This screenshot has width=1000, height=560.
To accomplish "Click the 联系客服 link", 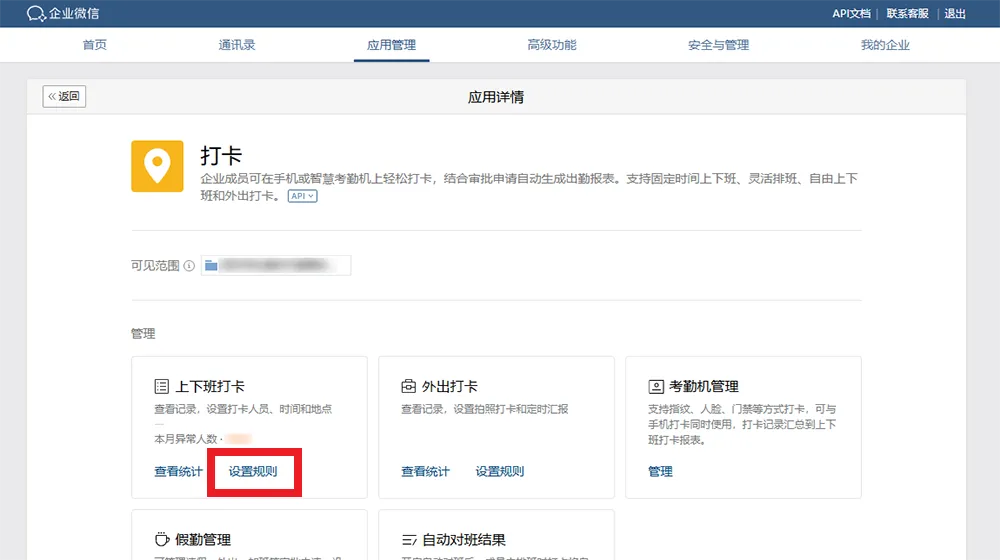I will pyautogui.click(x=907, y=13).
